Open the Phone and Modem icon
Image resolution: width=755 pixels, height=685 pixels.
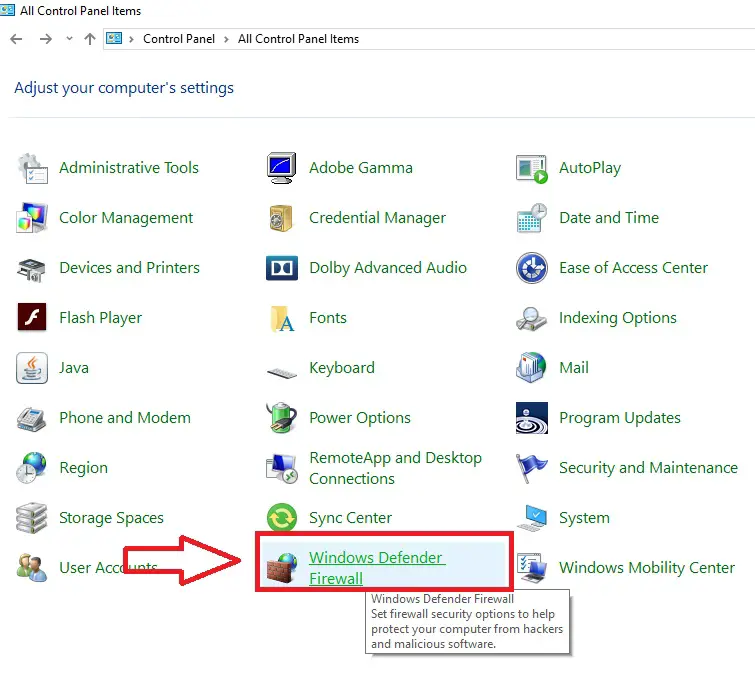[32, 419]
